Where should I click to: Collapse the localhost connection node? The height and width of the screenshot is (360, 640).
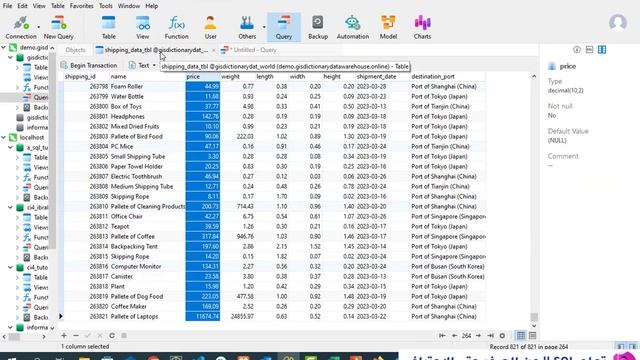coord(4,137)
